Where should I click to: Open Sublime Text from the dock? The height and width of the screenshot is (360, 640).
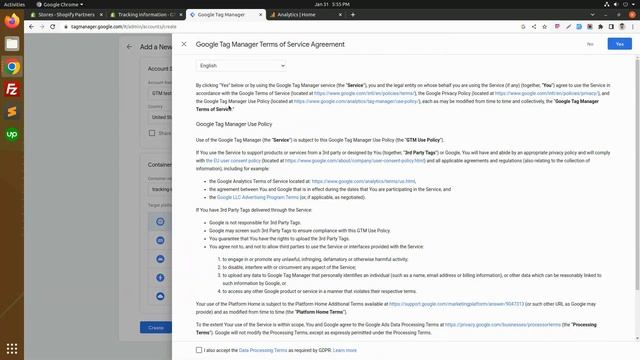[12, 111]
